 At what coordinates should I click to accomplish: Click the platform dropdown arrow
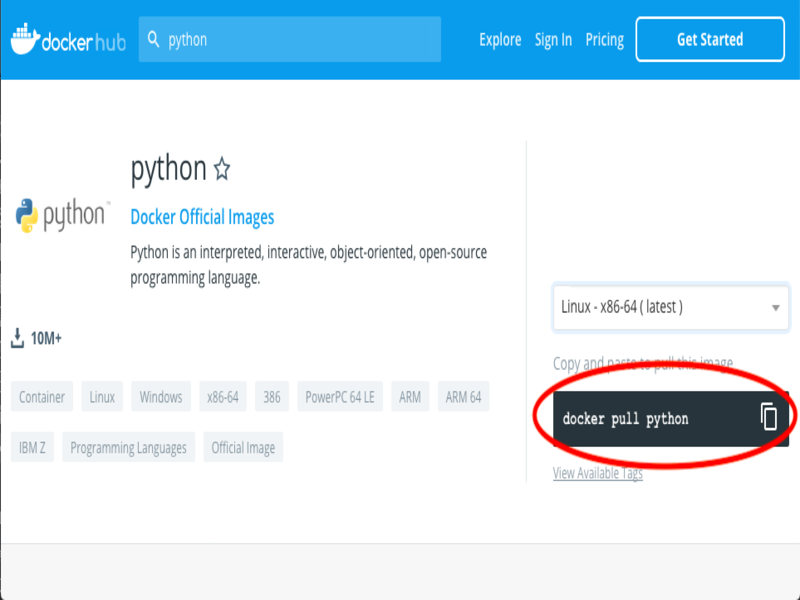click(776, 308)
